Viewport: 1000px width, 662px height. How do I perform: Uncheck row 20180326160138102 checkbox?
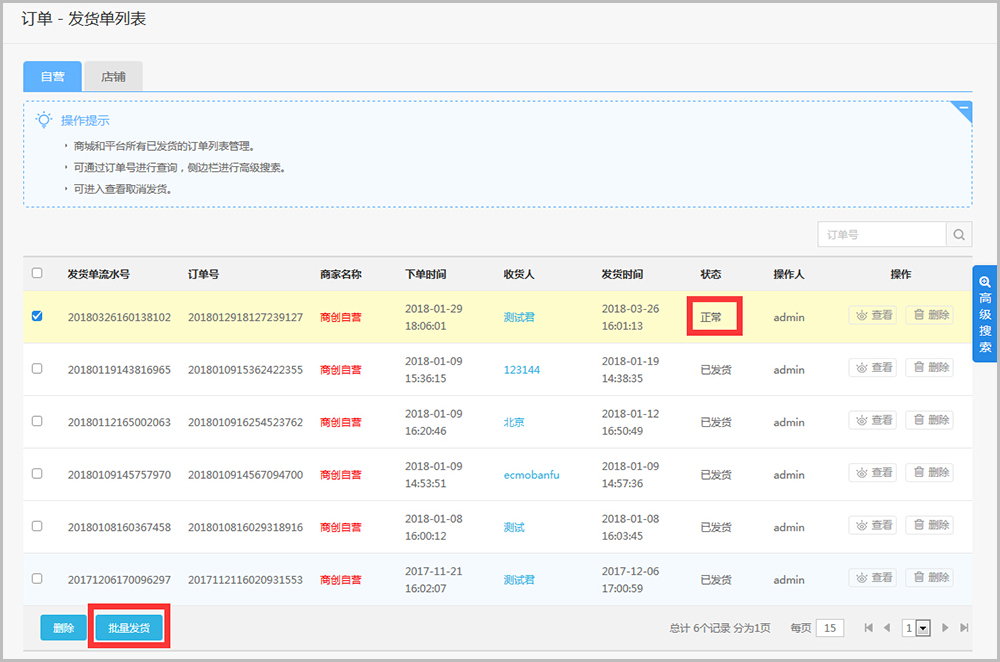[x=37, y=316]
